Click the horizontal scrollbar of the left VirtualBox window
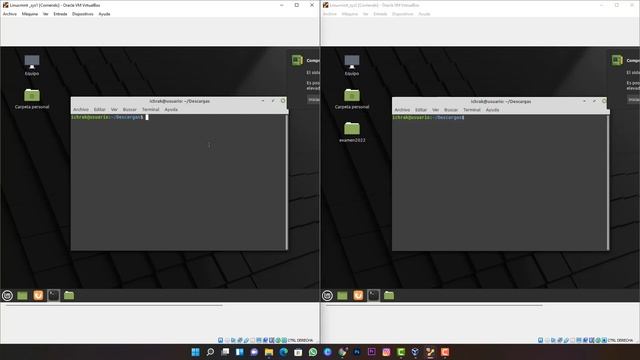Image resolution: width=640 pixels, height=360 pixels. [x=114, y=305]
